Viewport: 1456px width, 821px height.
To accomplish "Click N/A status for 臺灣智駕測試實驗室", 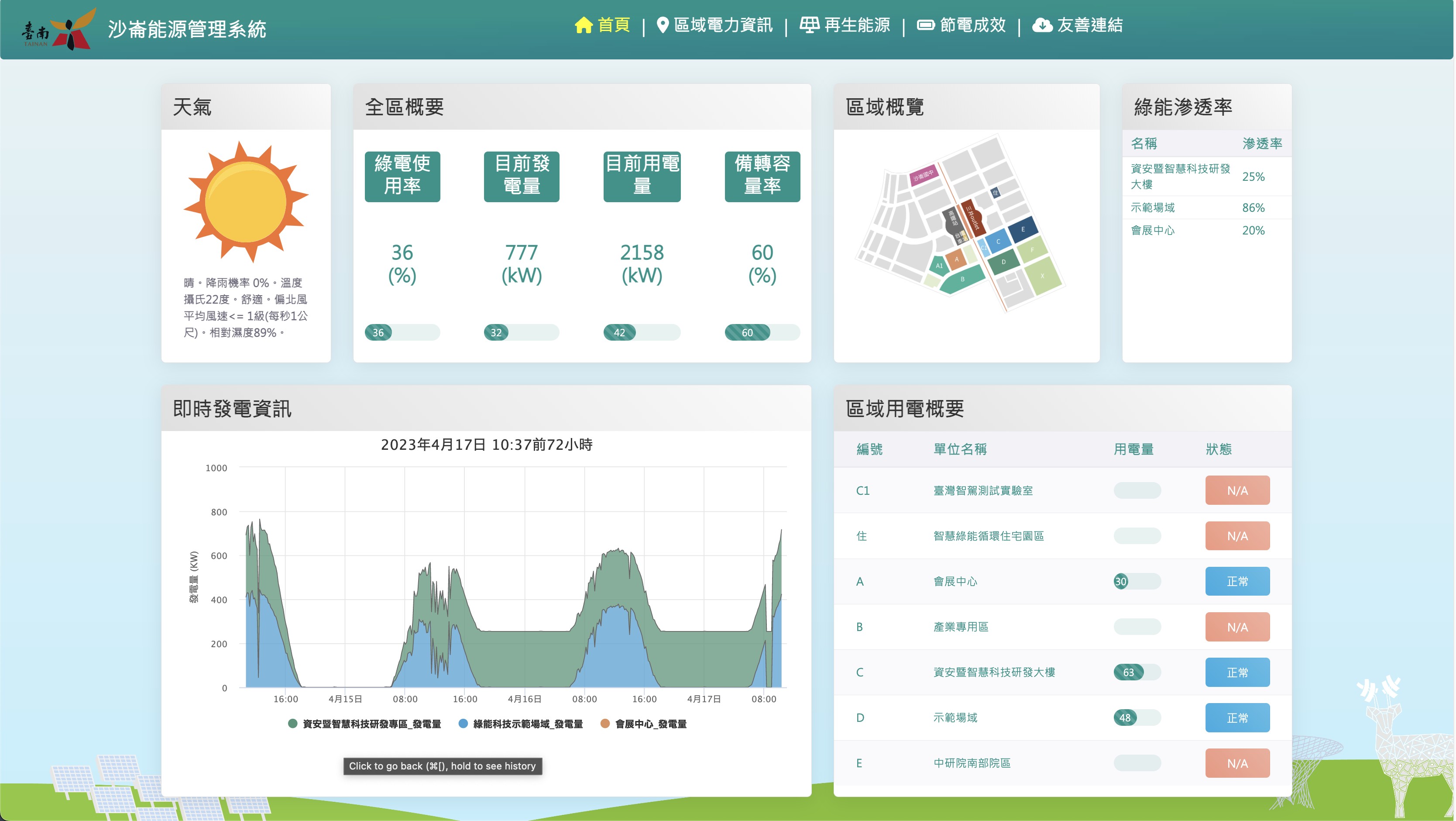I will pos(1237,490).
